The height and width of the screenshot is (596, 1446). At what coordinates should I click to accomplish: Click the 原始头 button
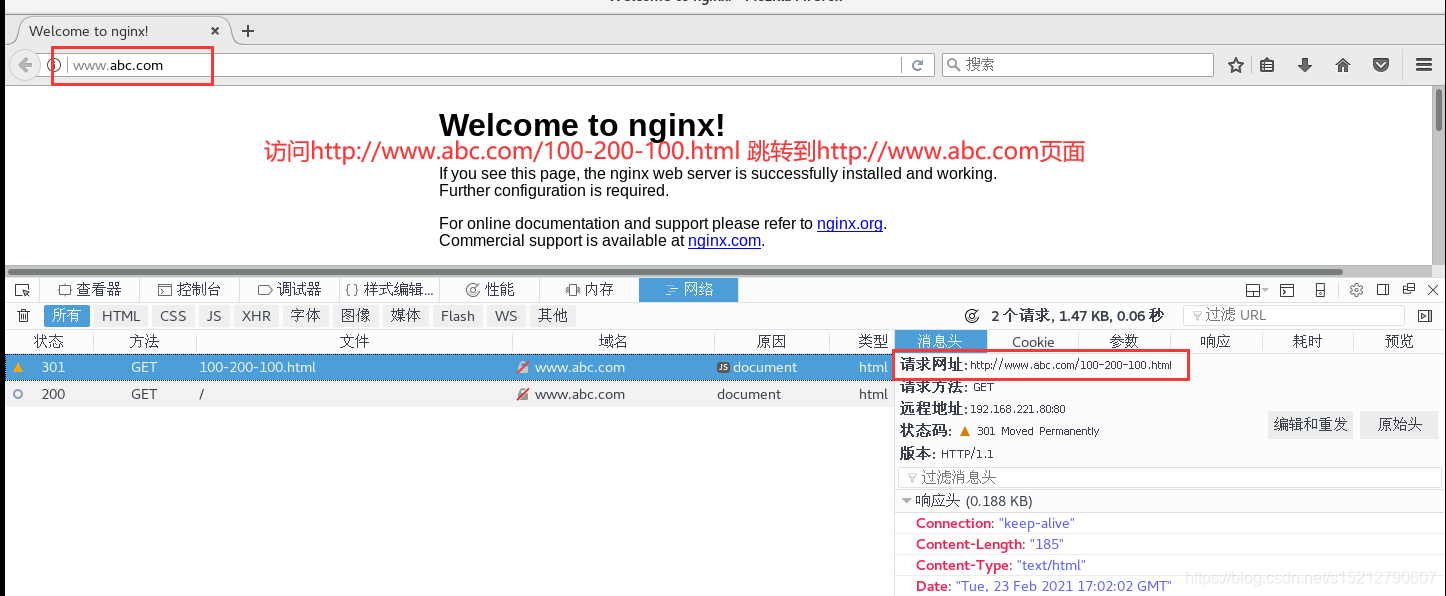click(x=1399, y=424)
